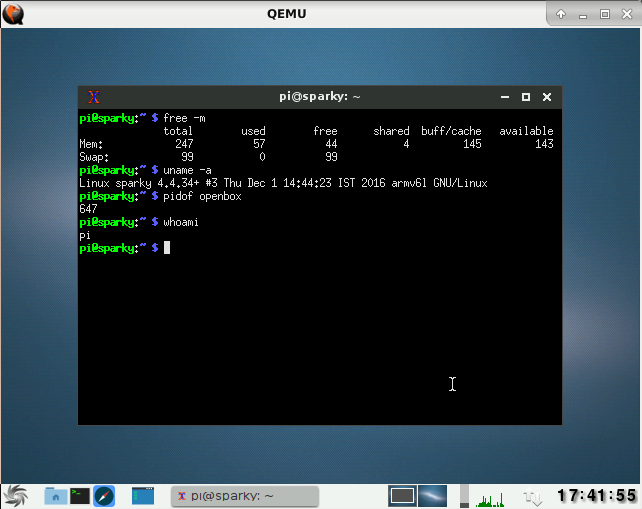Image resolution: width=642 pixels, height=509 pixels.
Task: Click the 'pidof openbox' command text
Action: pos(202,197)
